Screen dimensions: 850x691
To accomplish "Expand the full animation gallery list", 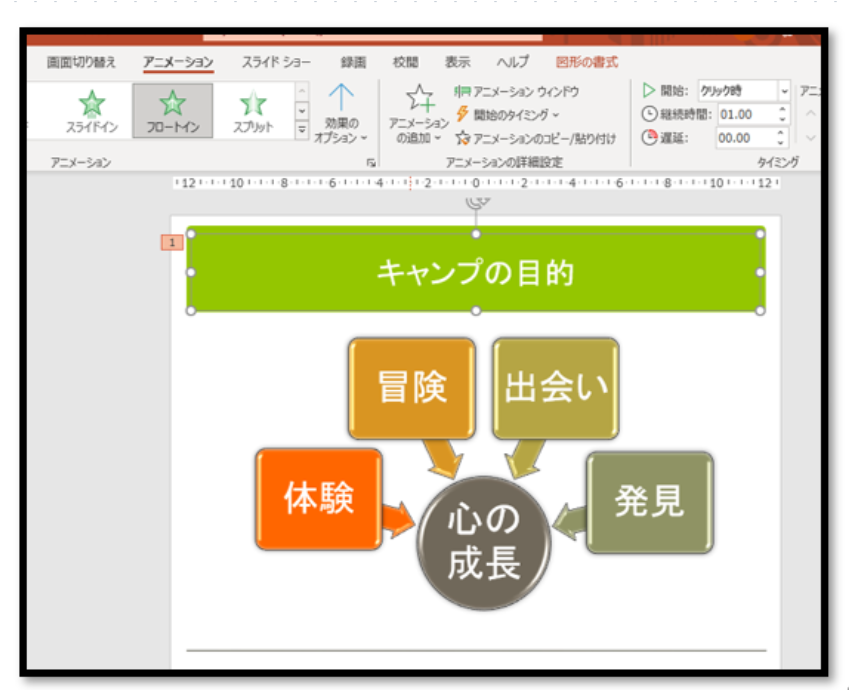I will (301, 130).
